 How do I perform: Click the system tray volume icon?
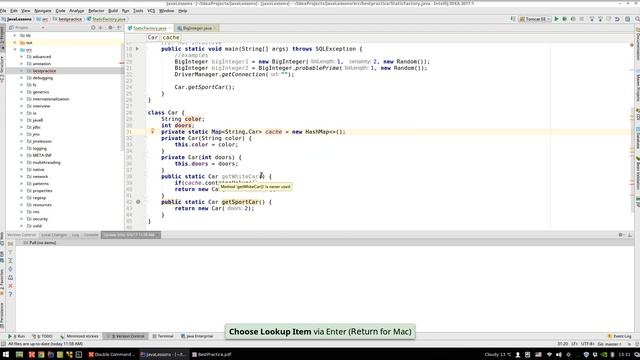pyautogui.click(x=558, y=354)
